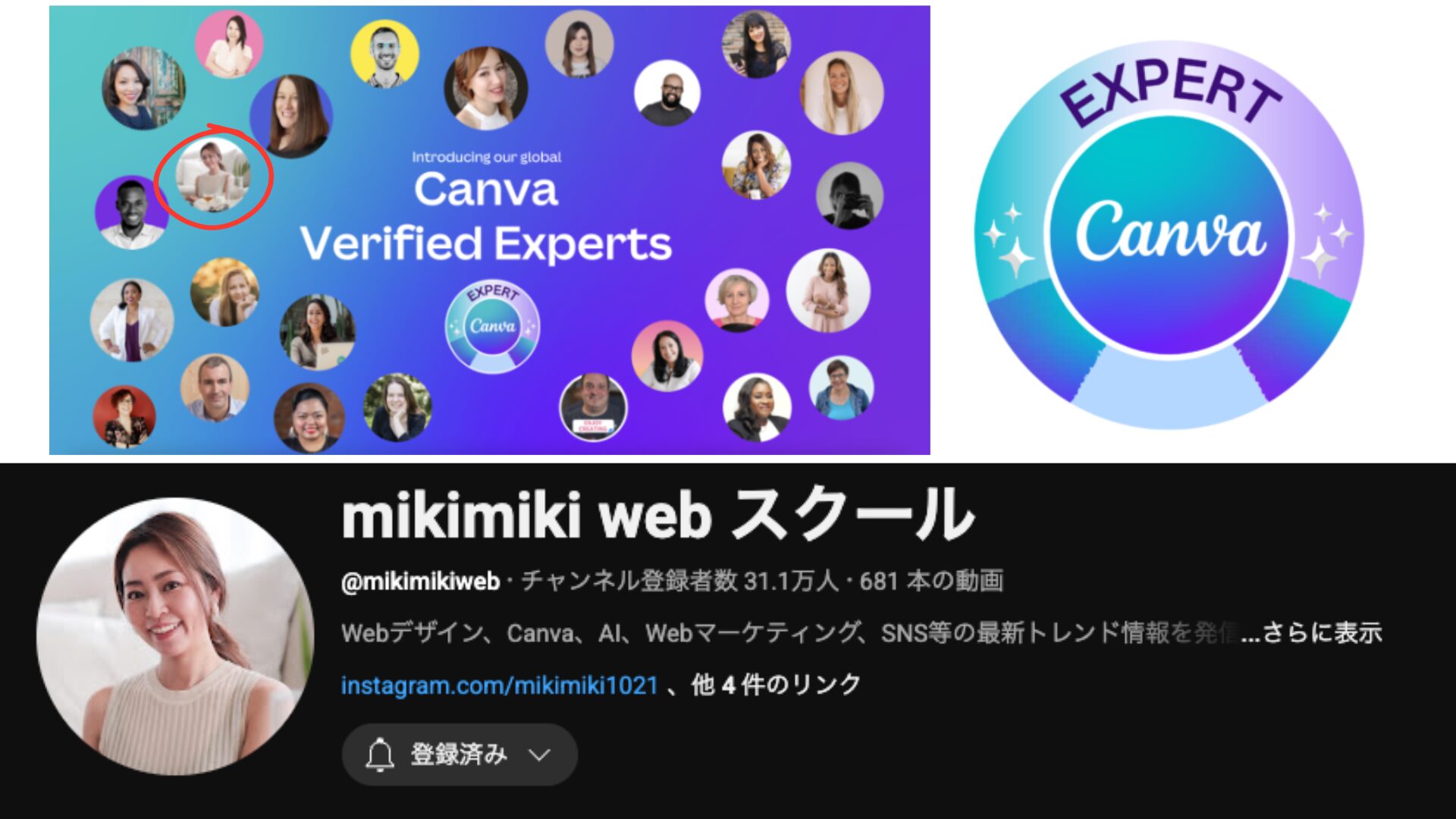
Task: Click the red-circled expert portrait
Action: (212, 175)
